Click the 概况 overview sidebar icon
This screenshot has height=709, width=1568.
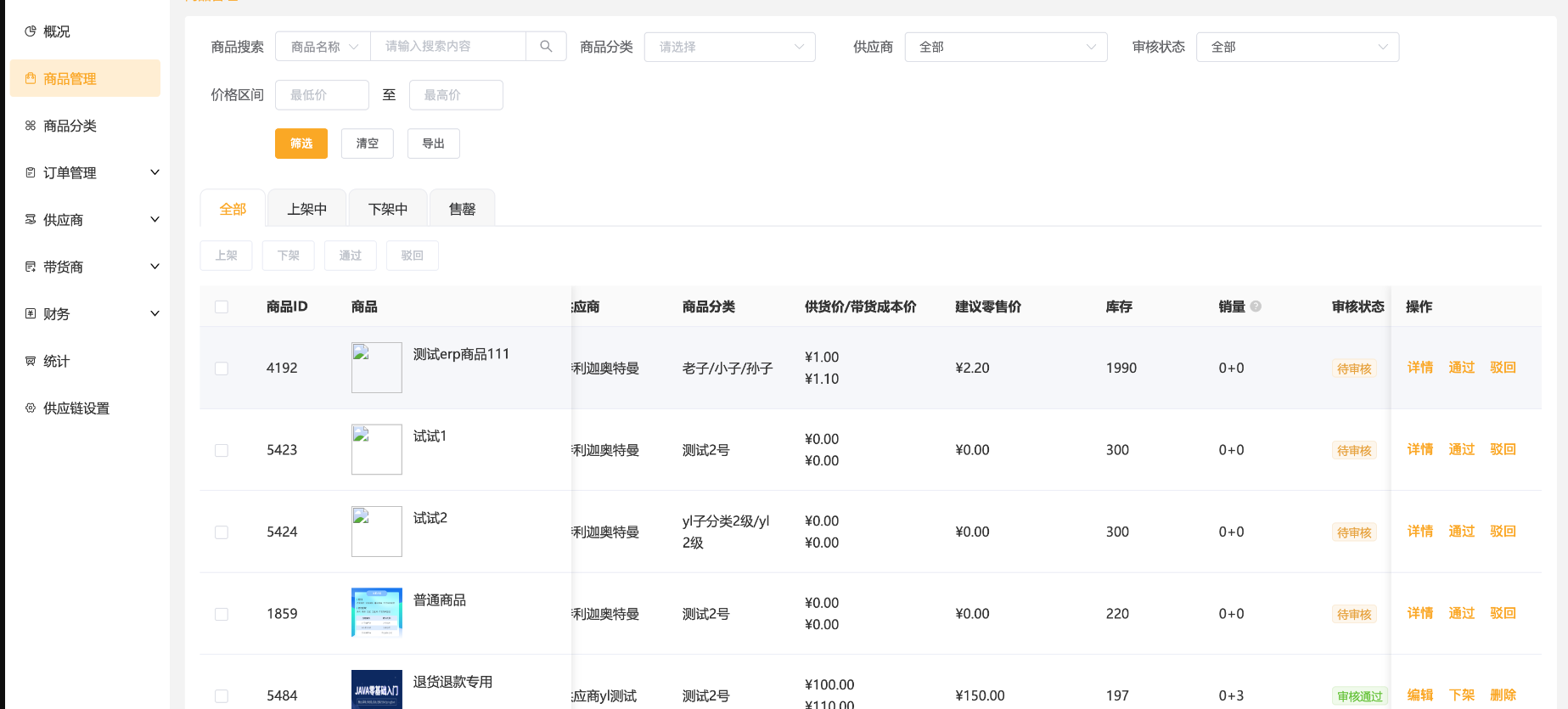tap(31, 31)
